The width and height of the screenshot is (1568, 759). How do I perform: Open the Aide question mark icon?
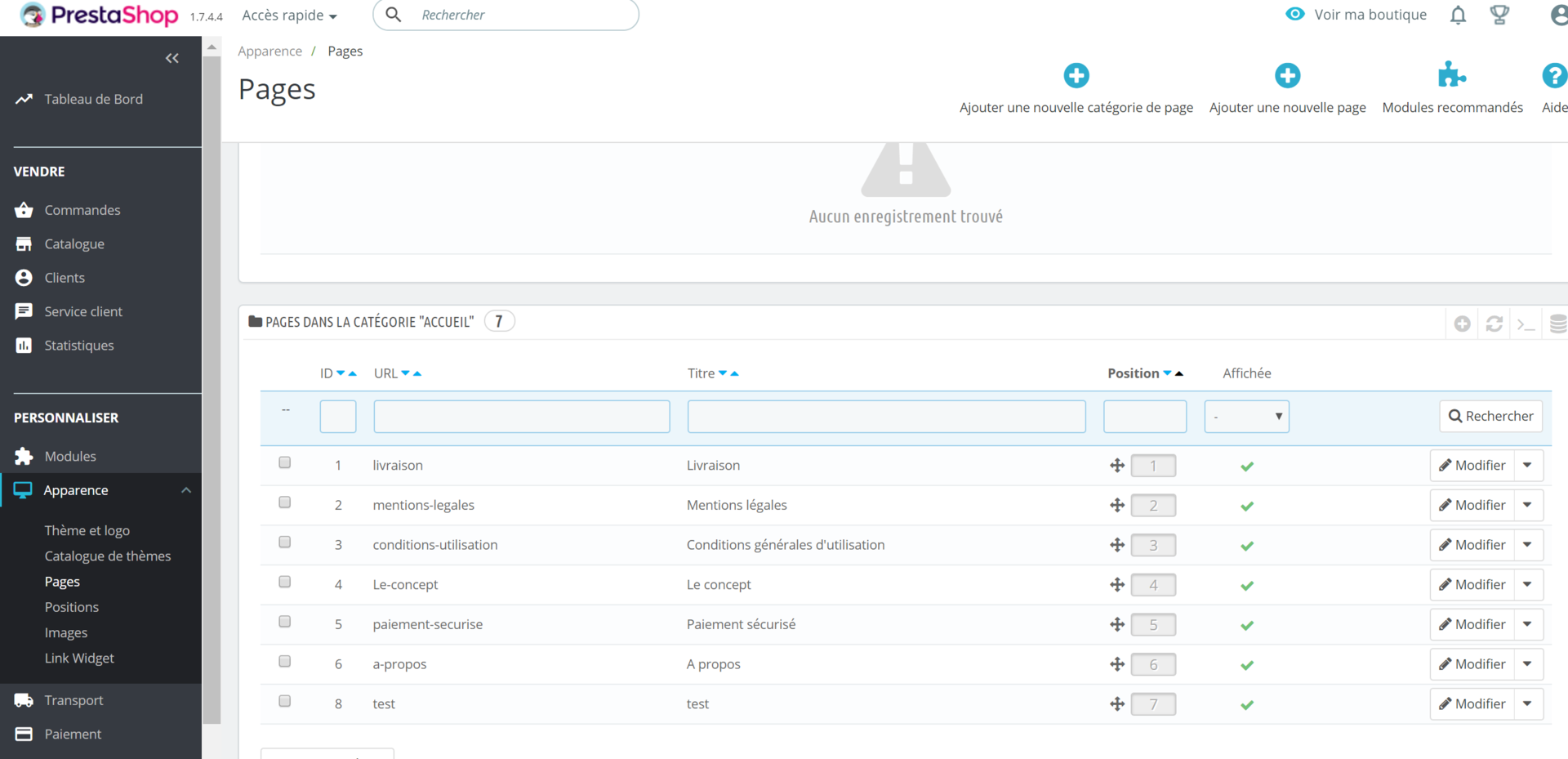[x=1554, y=75]
